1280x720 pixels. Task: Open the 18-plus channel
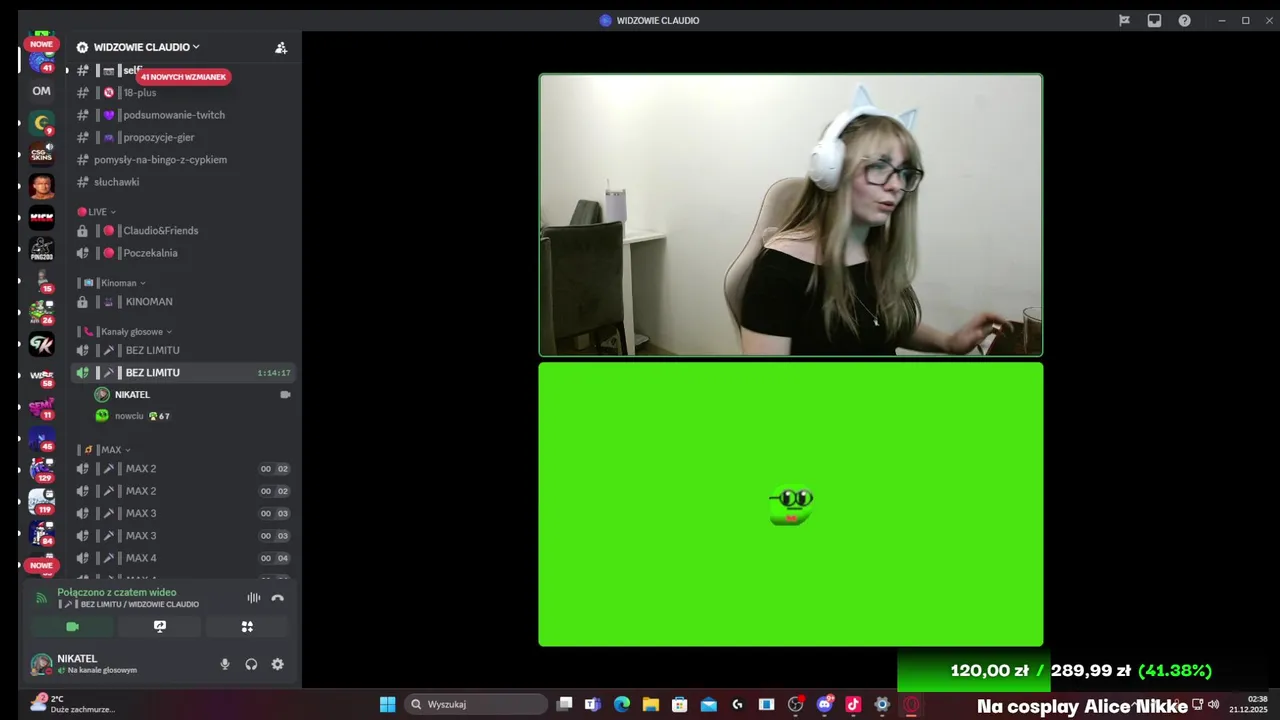coord(184,93)
